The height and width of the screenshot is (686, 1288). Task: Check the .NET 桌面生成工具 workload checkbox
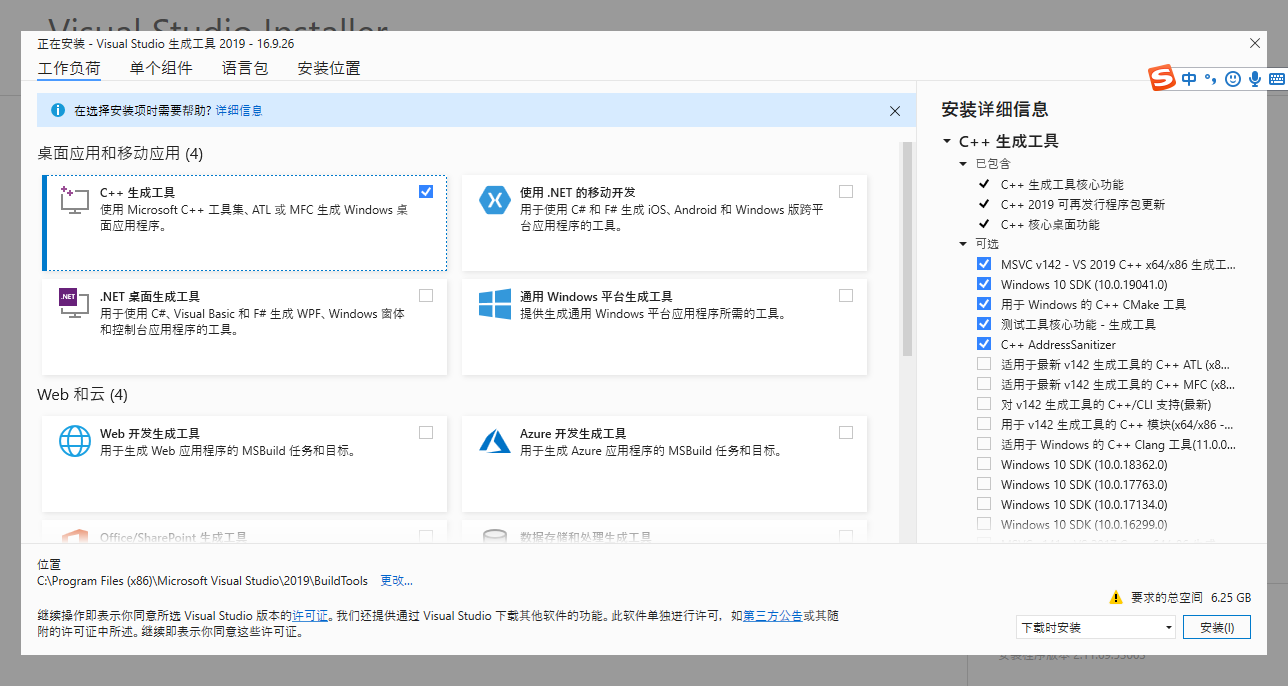coord(426,295)
